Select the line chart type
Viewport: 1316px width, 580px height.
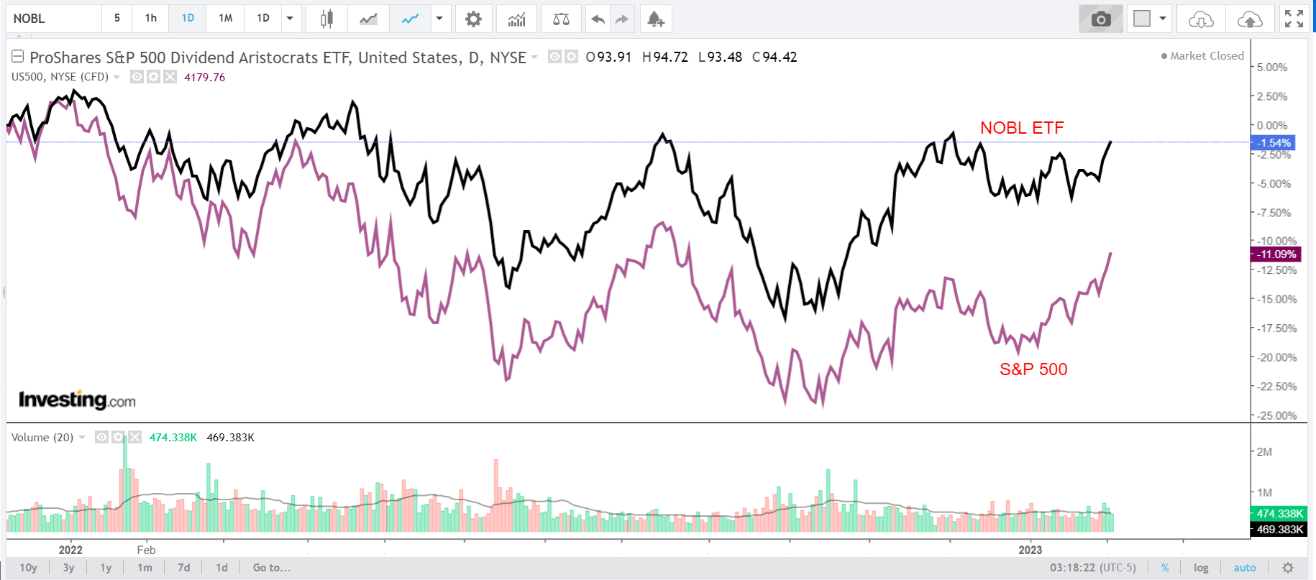point(410,18)
